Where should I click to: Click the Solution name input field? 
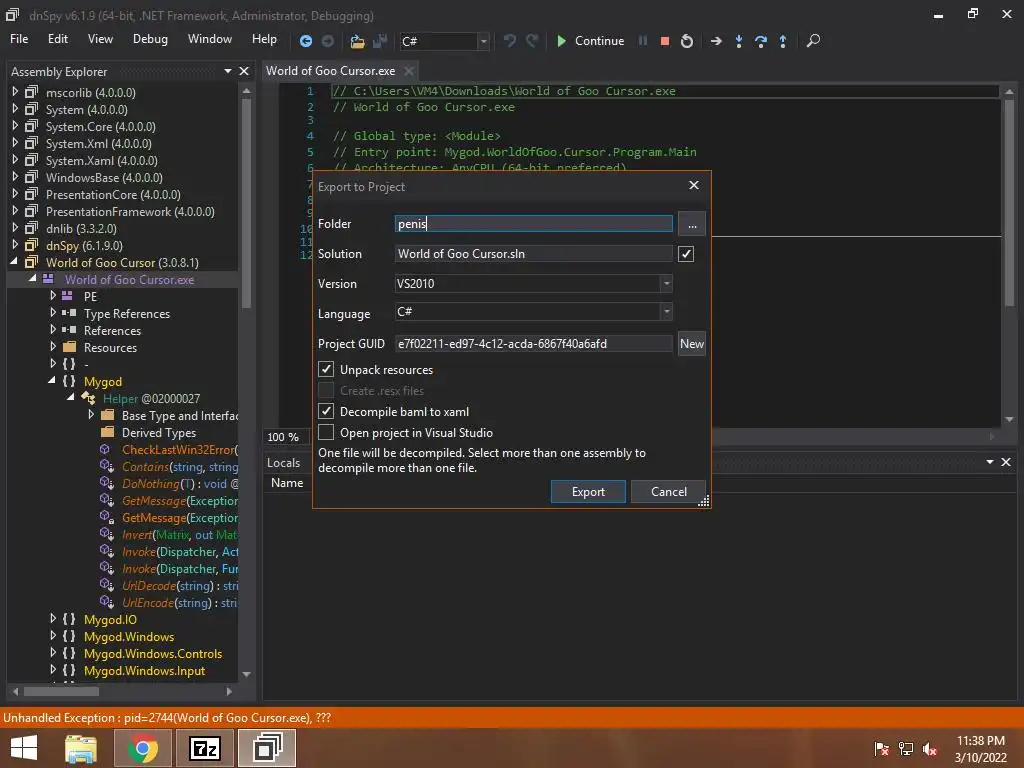534,254
